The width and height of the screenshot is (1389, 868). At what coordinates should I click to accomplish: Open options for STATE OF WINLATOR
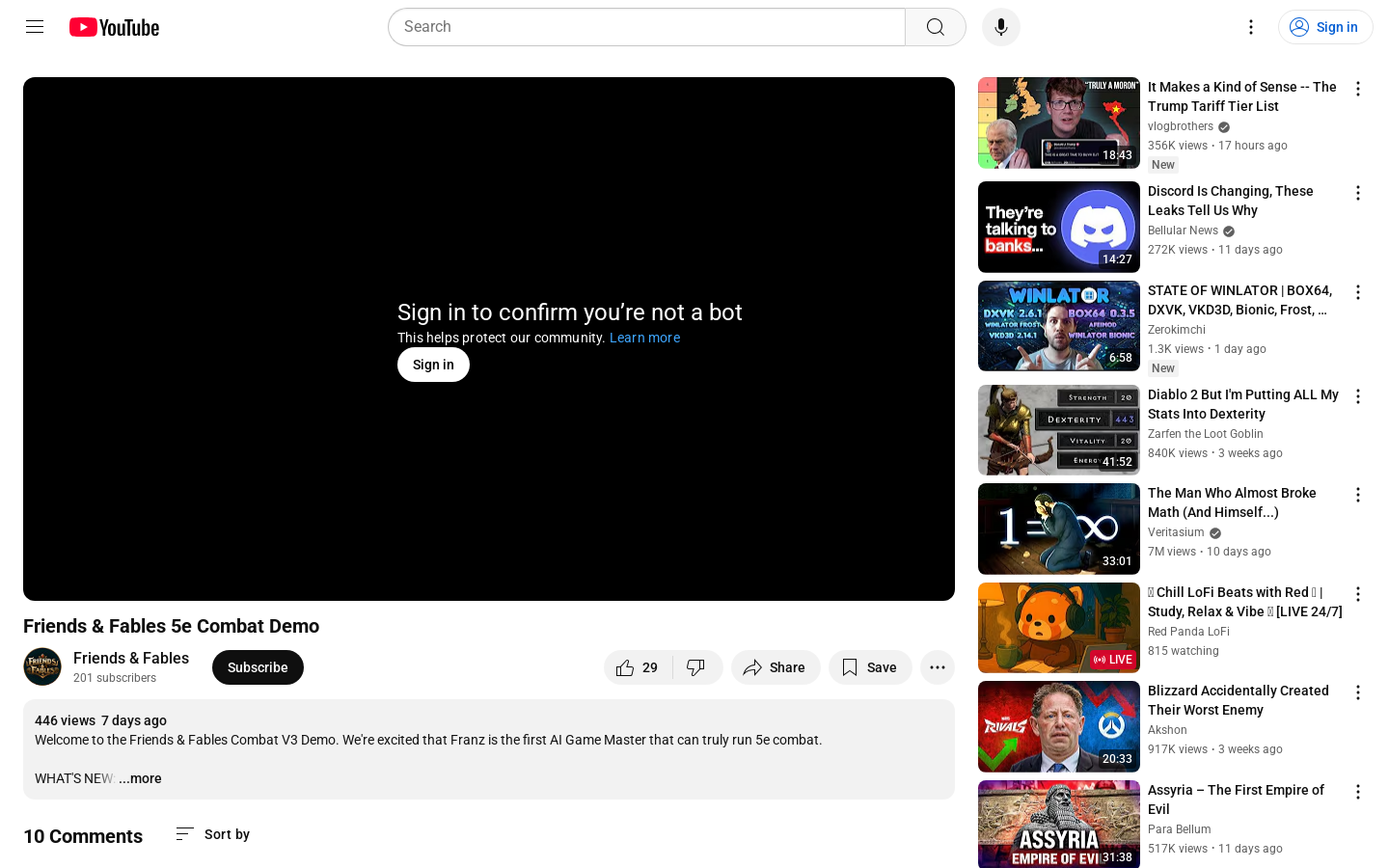point(1358,292)
